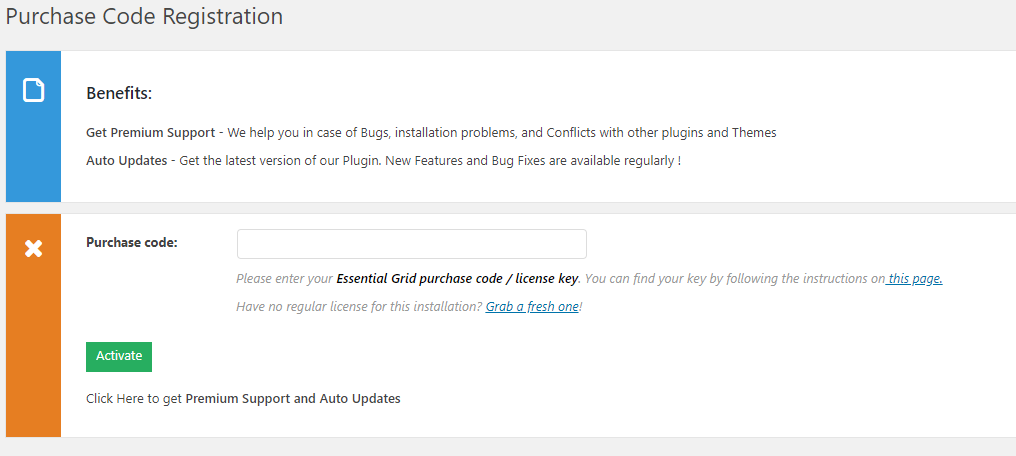Select the bold "Premium Support and Auto Updates" footer text
This screenshot has width=1016, height=456.
(x=293, y=398)
